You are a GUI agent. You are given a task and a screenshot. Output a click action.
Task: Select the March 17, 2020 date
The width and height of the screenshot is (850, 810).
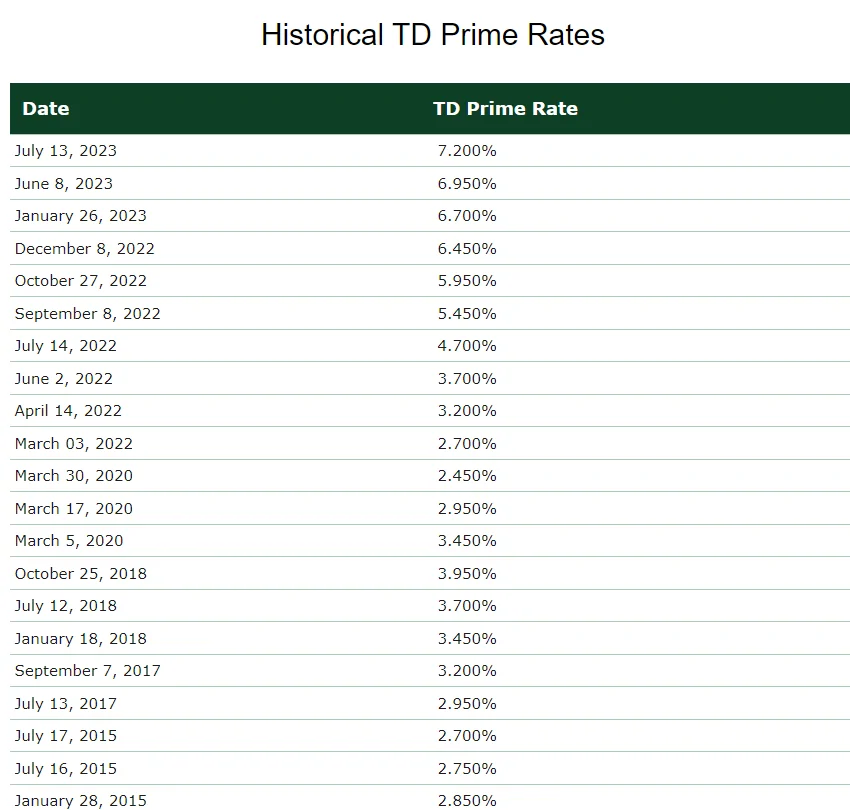[74, 509]
